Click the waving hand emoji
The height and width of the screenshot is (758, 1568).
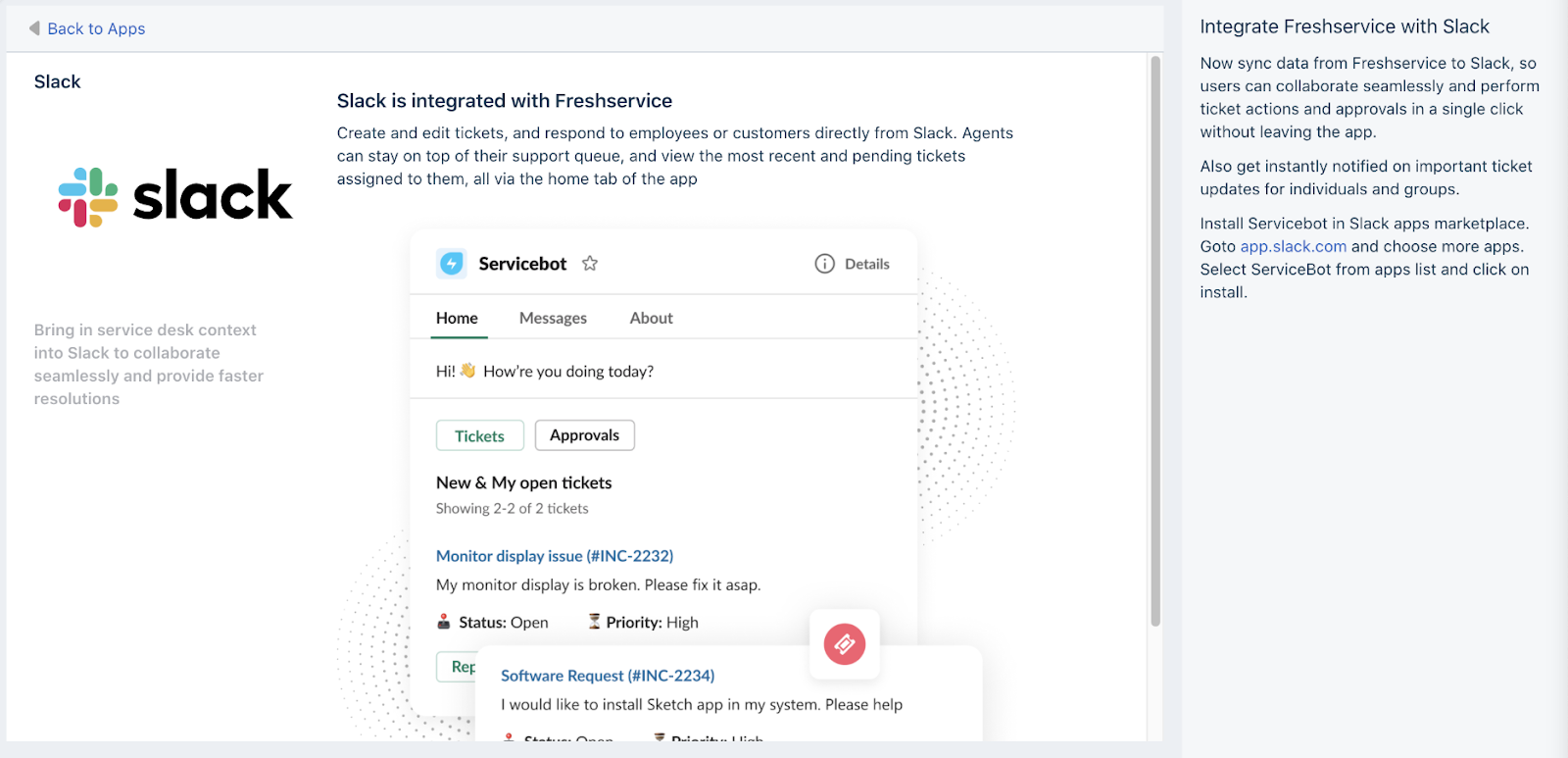[467, 371]
